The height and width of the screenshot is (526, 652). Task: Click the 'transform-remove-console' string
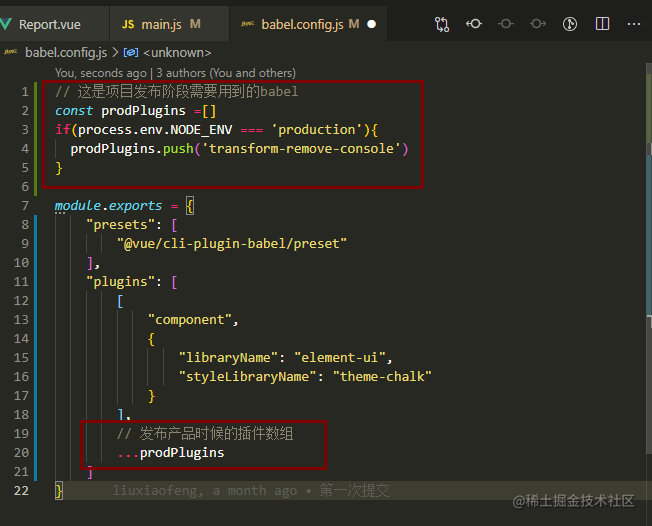(301, 148)
